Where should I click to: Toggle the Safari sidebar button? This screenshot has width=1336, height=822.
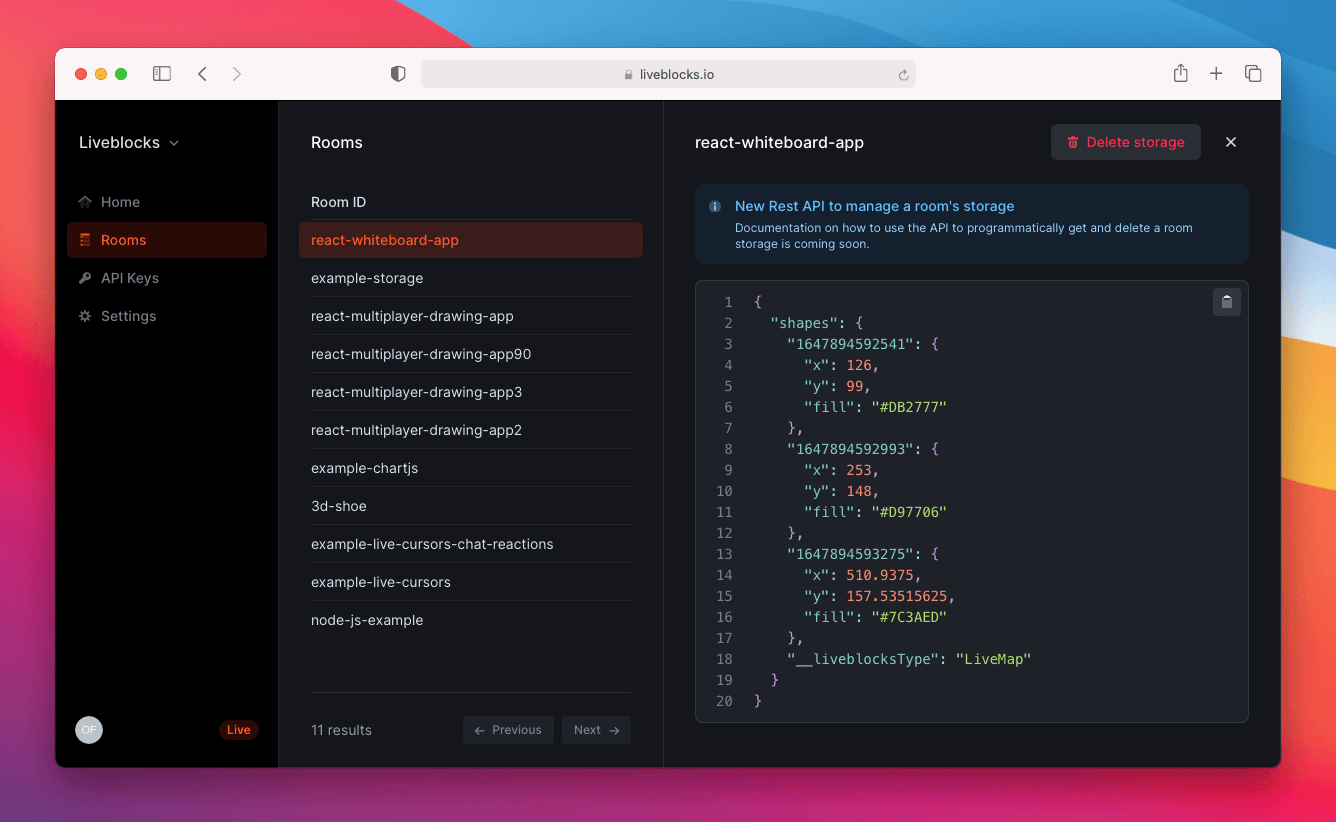coord(161,73)
